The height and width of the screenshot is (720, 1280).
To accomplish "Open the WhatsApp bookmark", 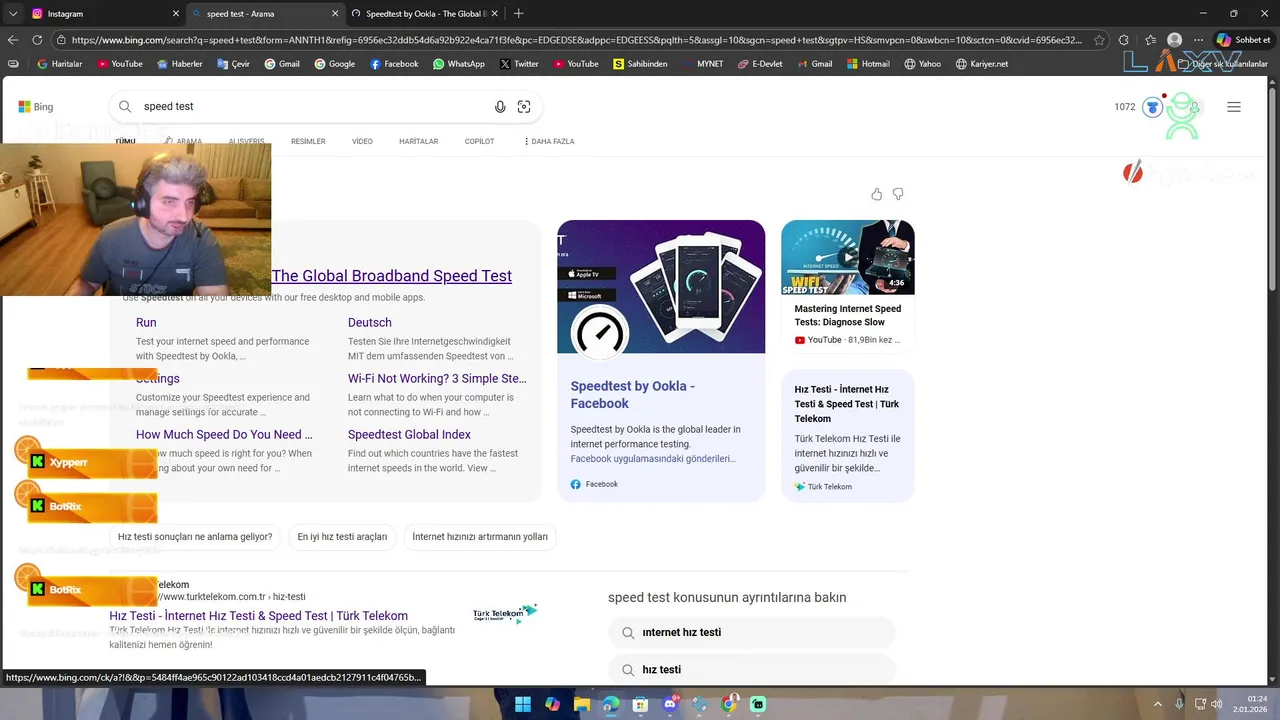I will pos(459,64).
